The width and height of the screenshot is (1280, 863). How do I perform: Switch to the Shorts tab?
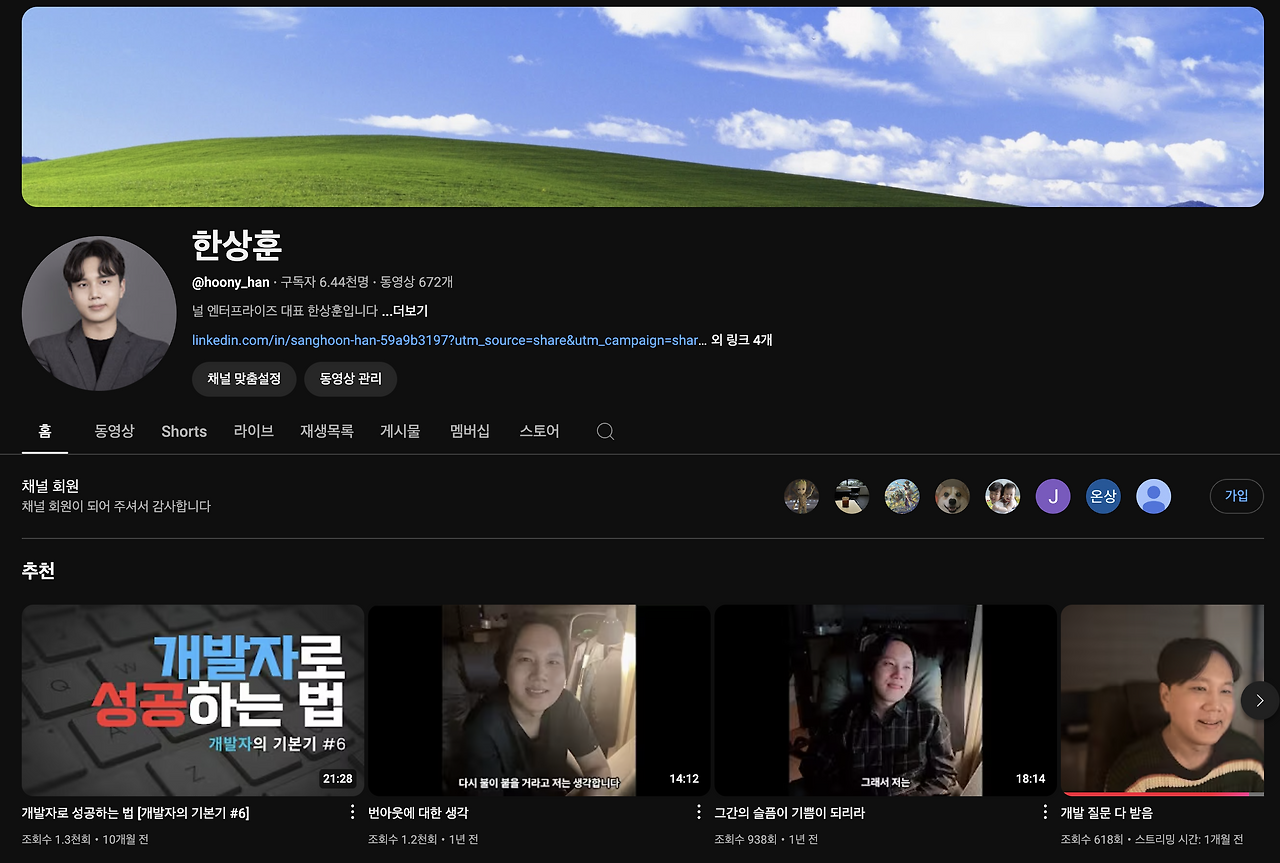click(183, 431)
